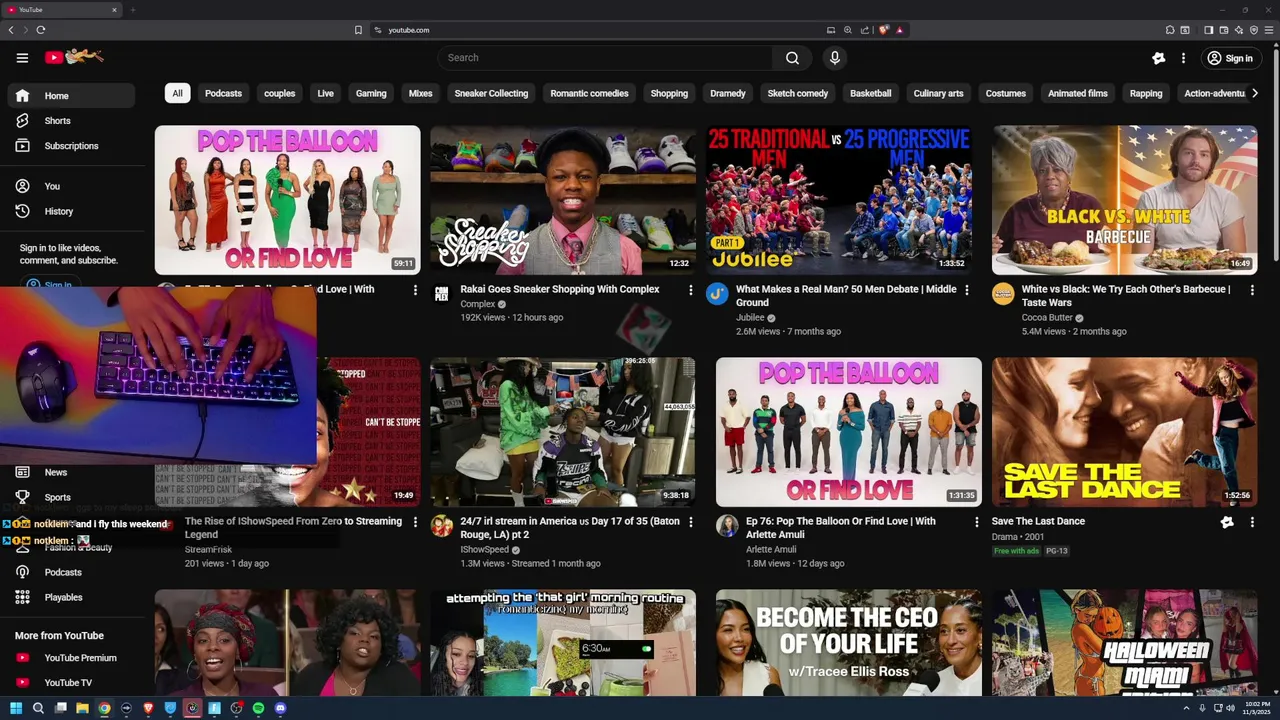
Task: Open the YouTube hamburger guide menu
Action: click(x=22, y=58)
